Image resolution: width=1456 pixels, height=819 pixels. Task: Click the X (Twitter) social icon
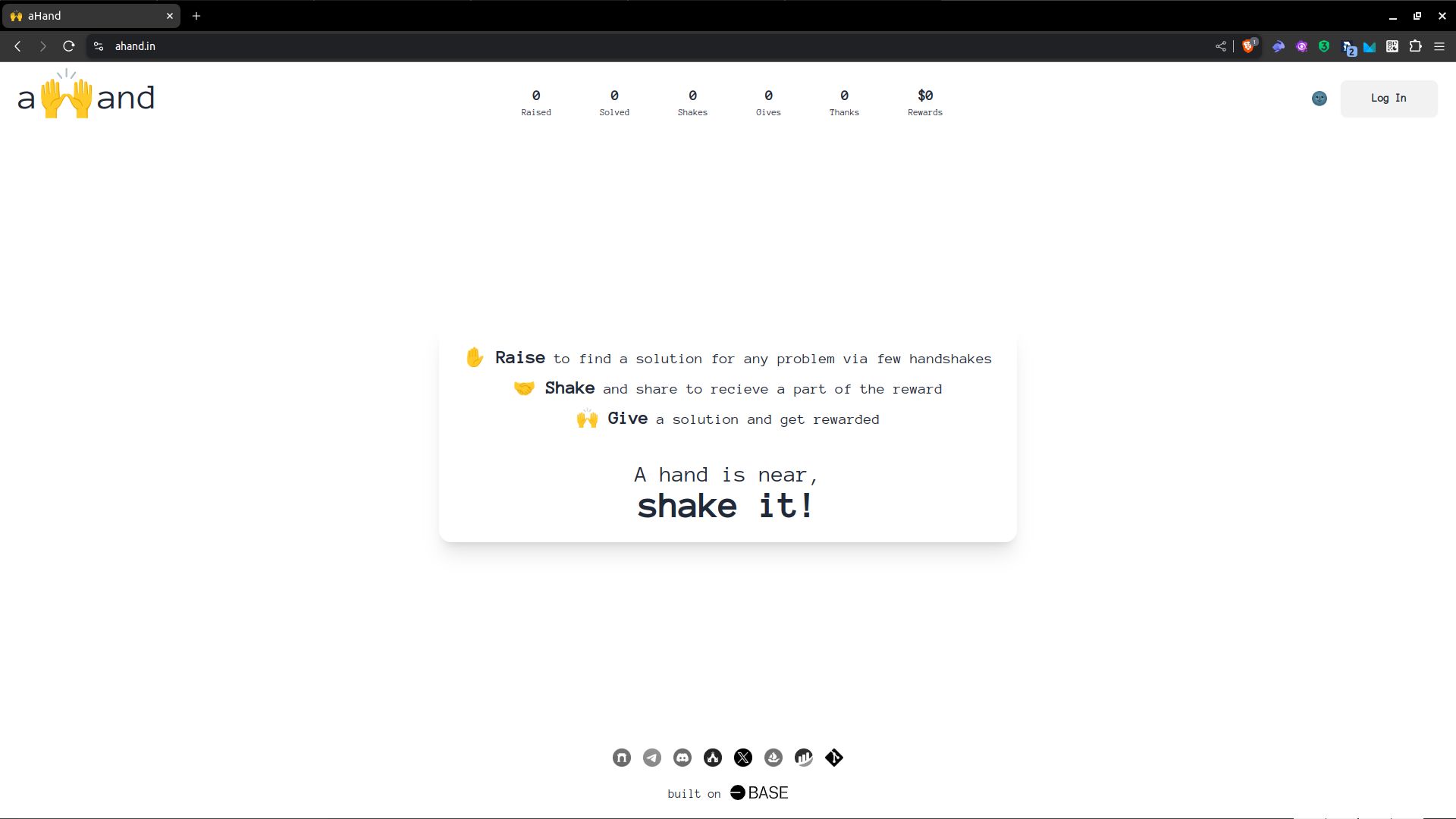[743, 757]
